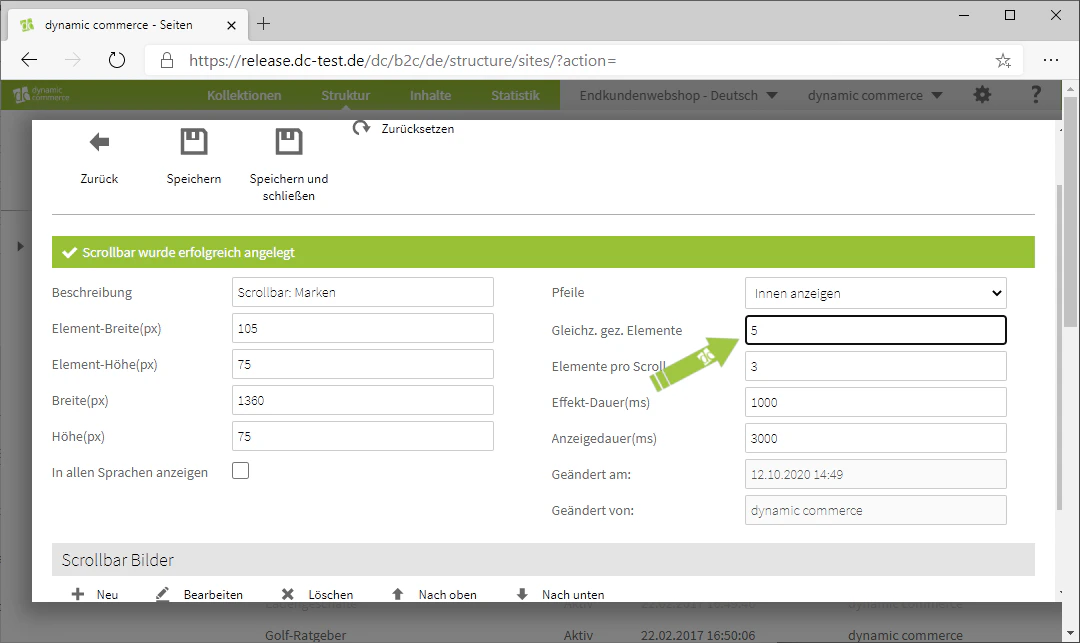1080x643 pixels.
Task: Click Gleichz. gez. Elemente field
Action: 875,330
